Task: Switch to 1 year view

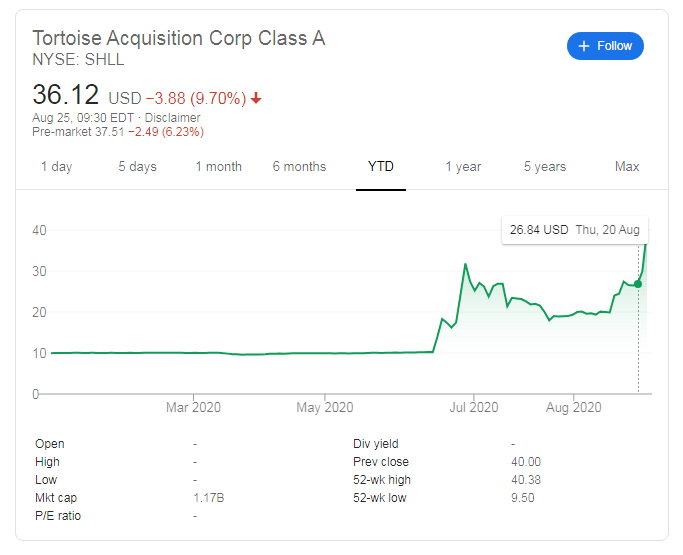Action: coord(463,167)
